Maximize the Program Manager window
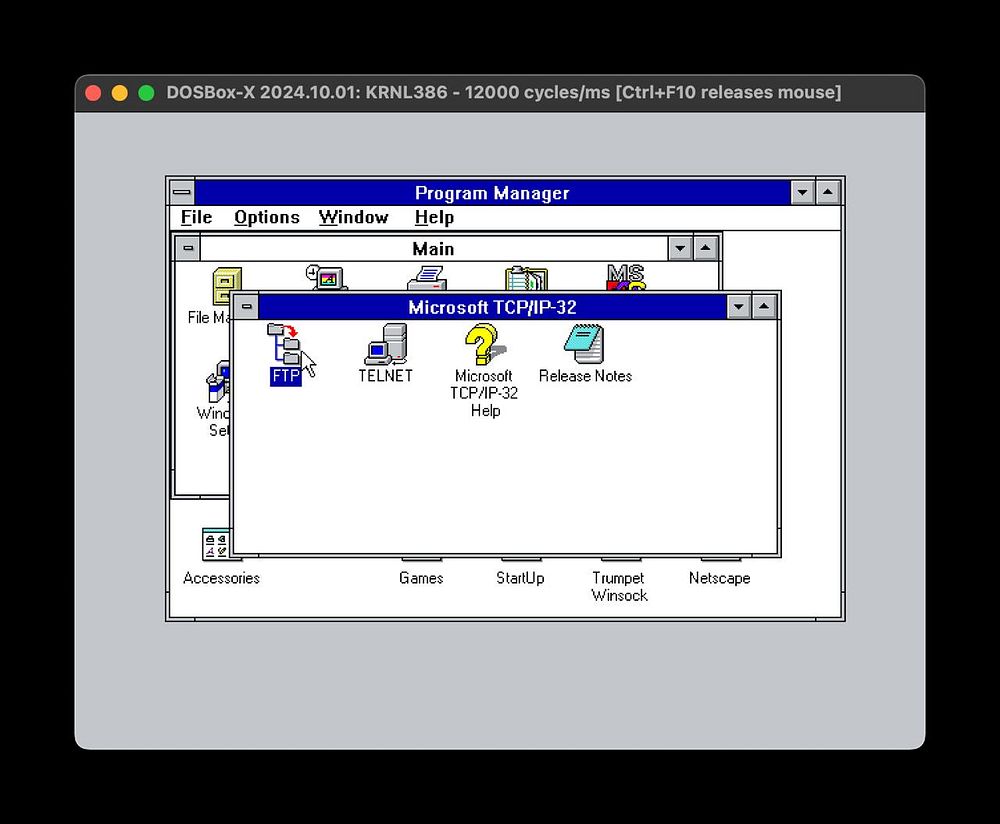 828,192
